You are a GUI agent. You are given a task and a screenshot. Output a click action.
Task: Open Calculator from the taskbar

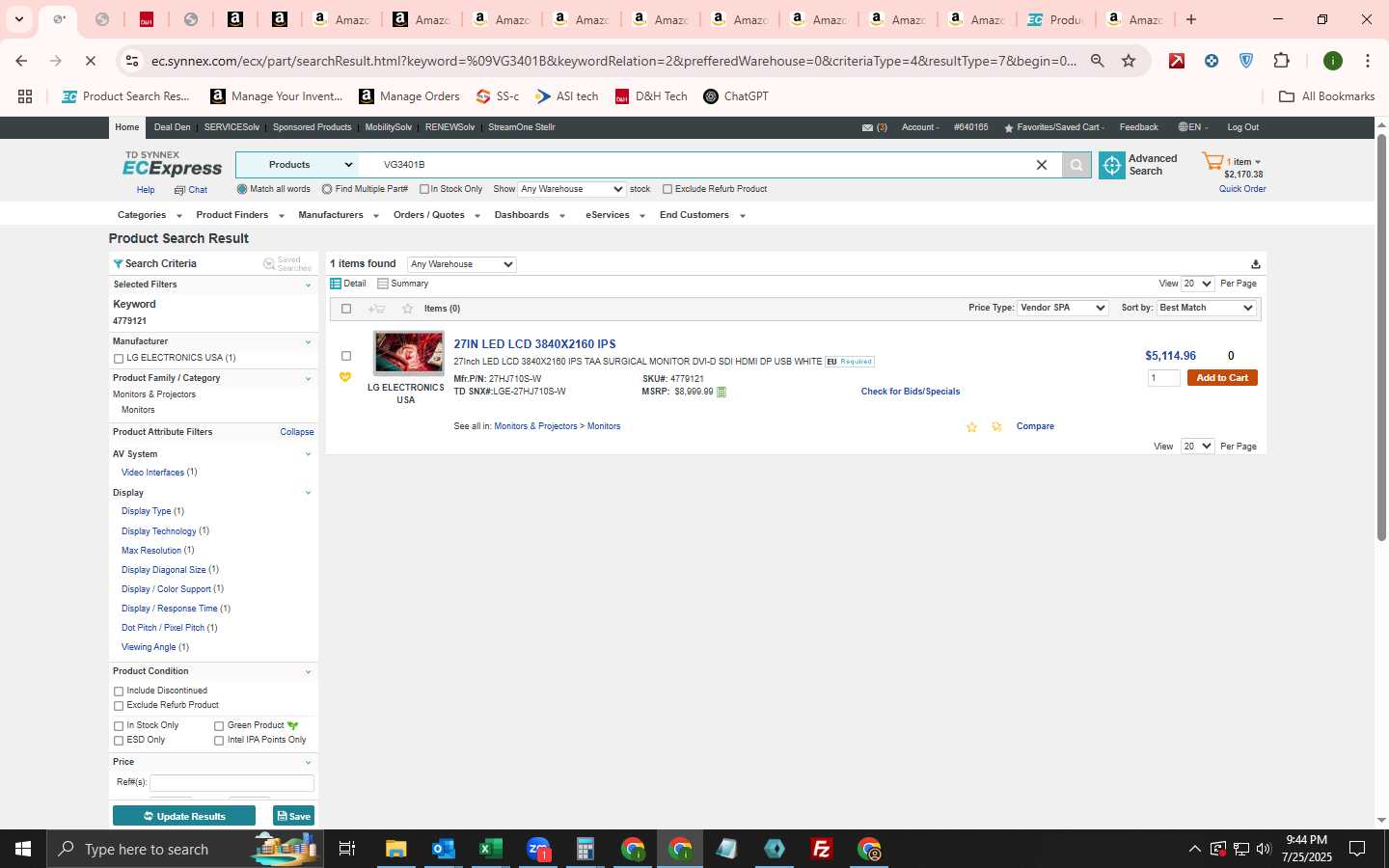tap(585, 849)
